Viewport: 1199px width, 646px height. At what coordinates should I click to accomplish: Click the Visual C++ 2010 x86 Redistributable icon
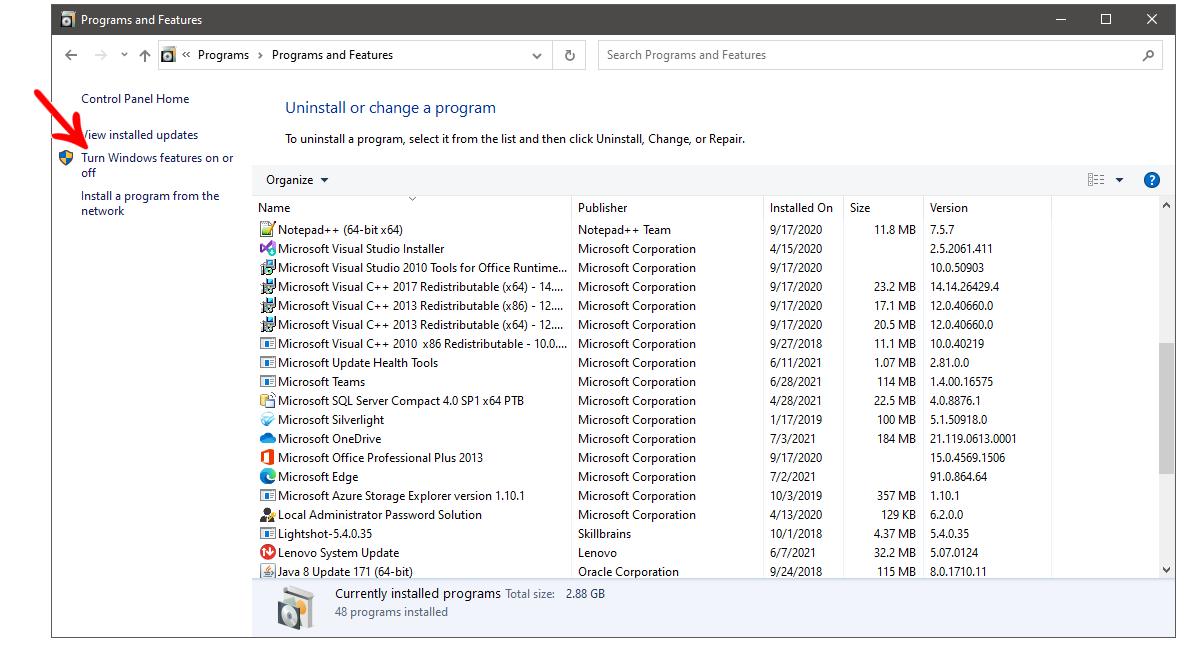coord(268,343)
